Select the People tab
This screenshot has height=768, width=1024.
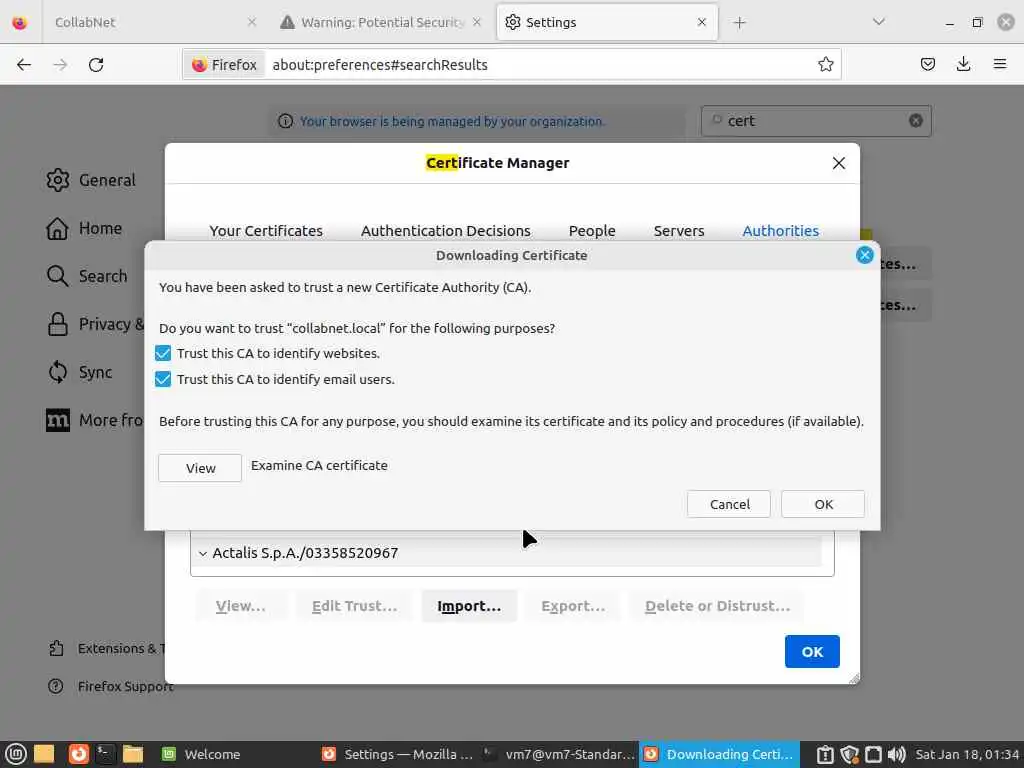(592, 231)
